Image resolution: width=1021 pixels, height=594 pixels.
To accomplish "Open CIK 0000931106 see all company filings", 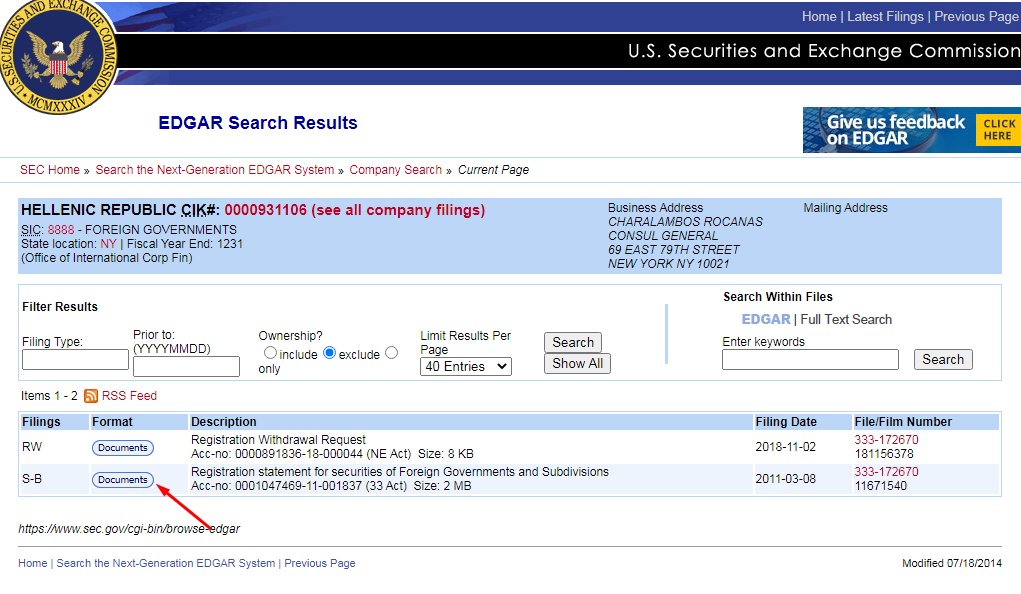I will click(355, 210).
